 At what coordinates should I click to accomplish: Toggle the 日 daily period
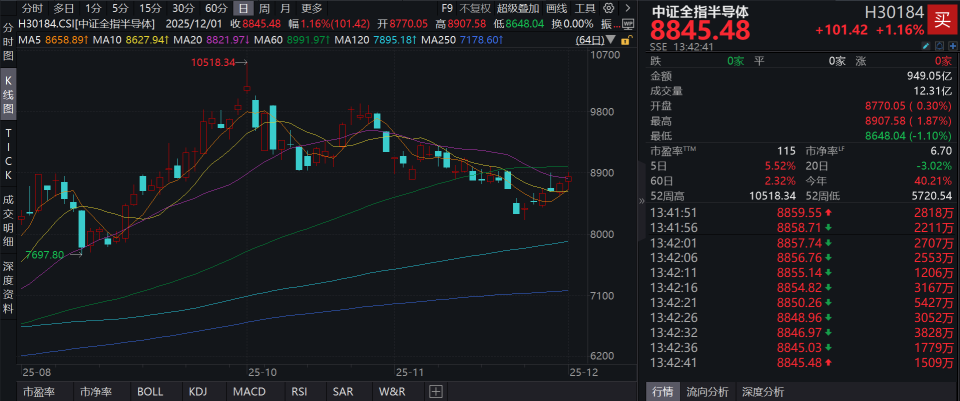pos(244,9)
